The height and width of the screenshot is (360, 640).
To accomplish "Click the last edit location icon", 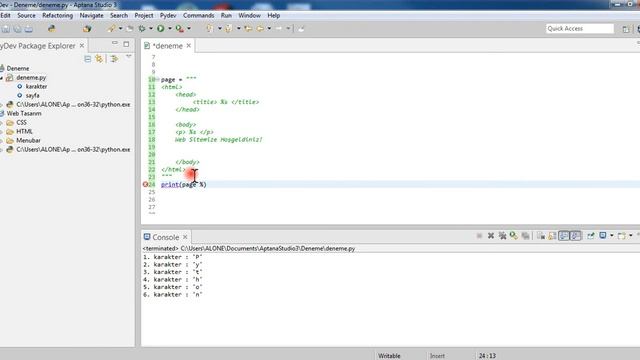I will tap(248, 29).
